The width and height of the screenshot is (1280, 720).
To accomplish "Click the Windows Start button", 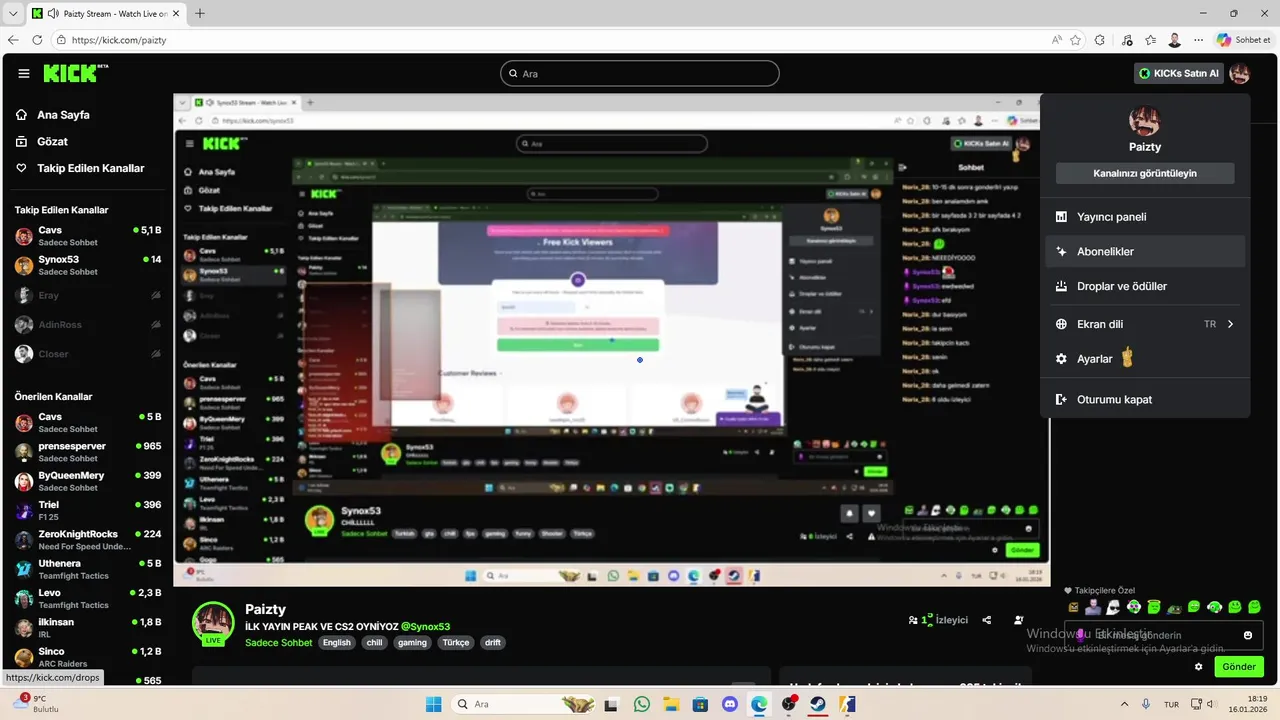I will coord(433,704).
